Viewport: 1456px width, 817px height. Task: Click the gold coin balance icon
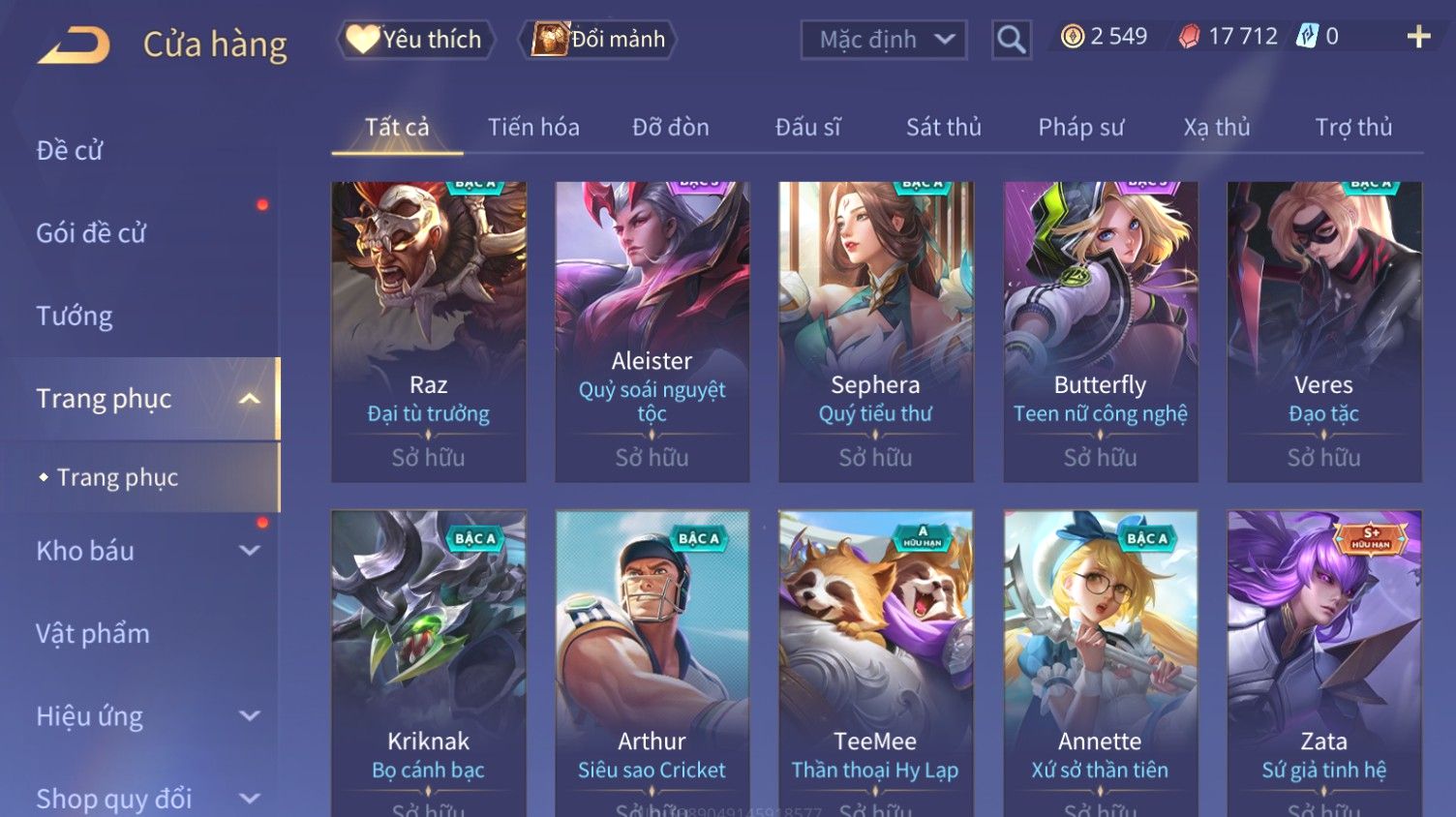[1072, 37]
